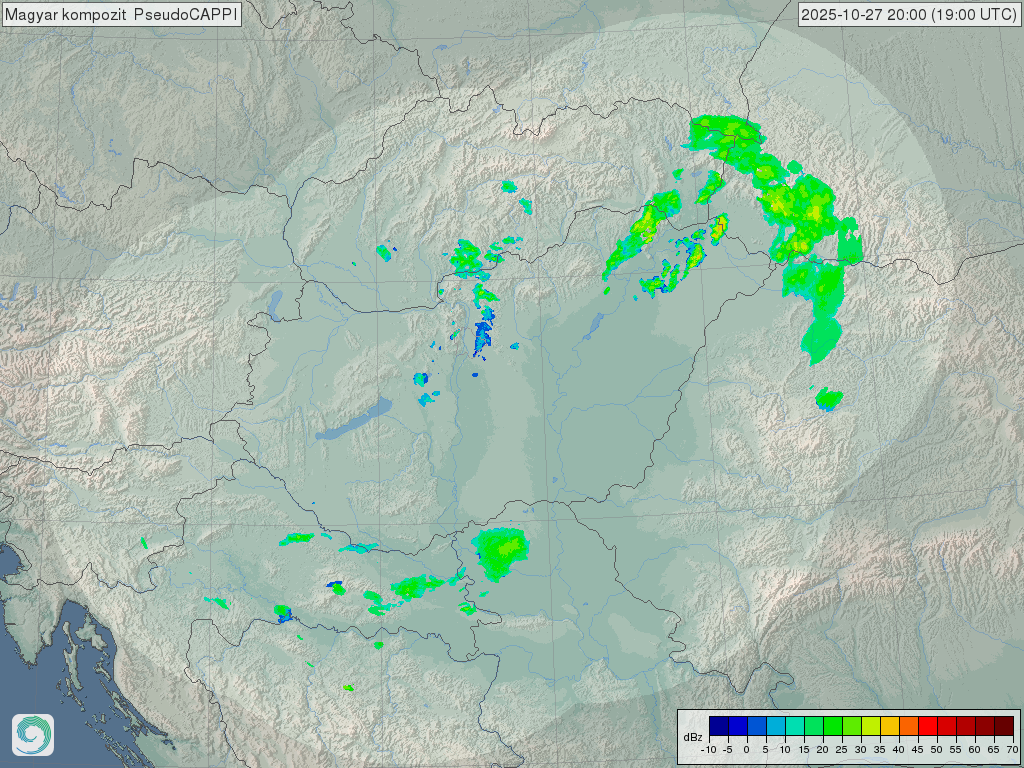This screenshot has width=1024, height=768.
Task: Select the pure green 20 to 25 legend swatch
Action: click(x=832, y=725)
